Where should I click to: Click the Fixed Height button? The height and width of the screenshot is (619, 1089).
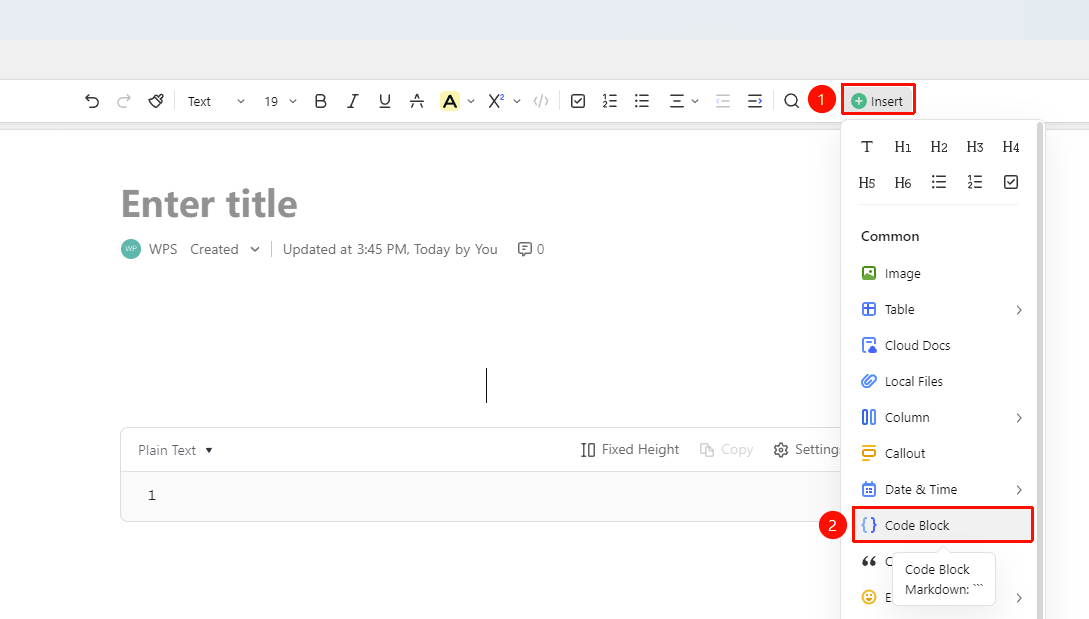tap(630, 449)
